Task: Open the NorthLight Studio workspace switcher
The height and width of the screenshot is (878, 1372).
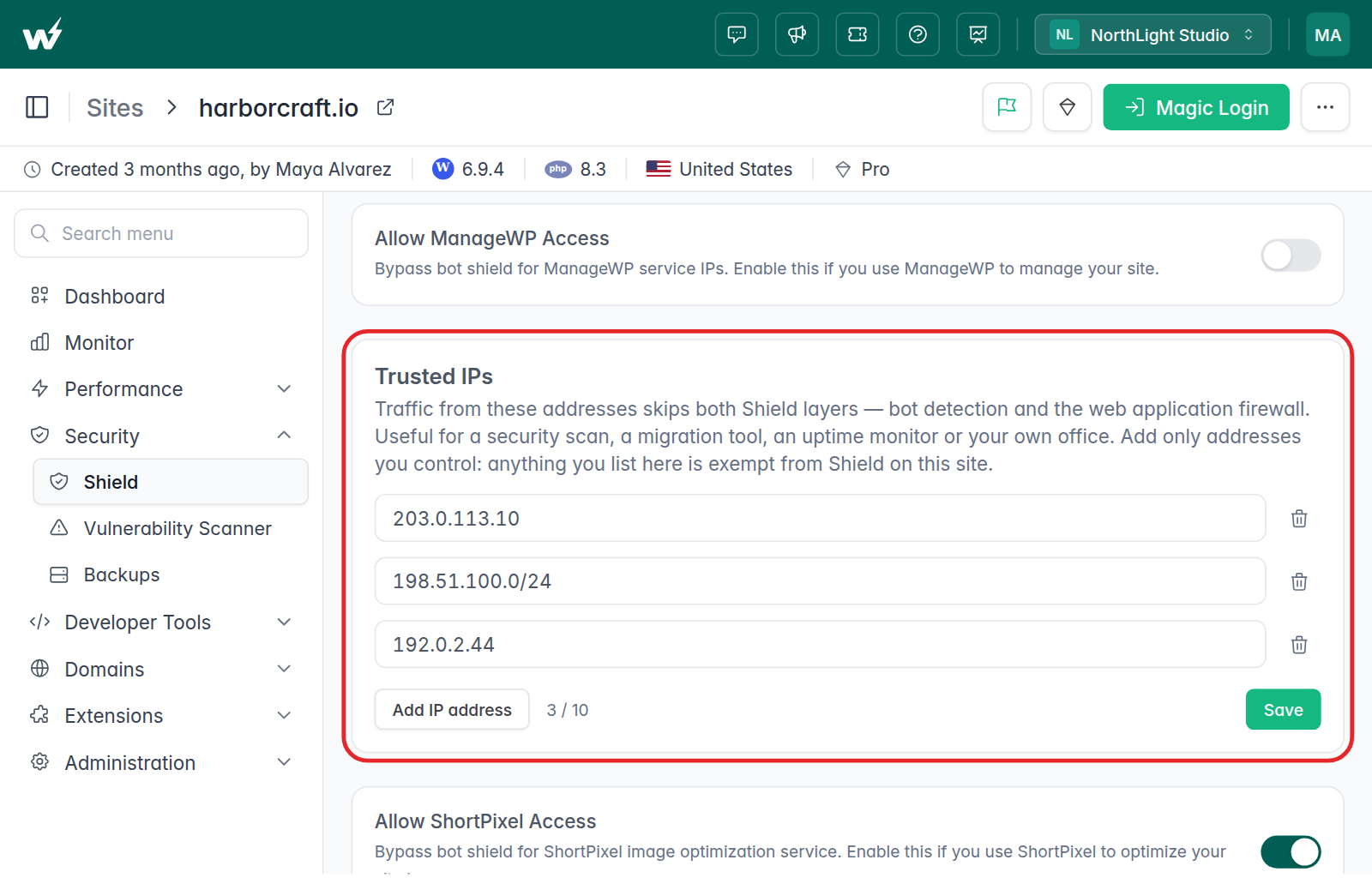Action: tap(1152, 34)
